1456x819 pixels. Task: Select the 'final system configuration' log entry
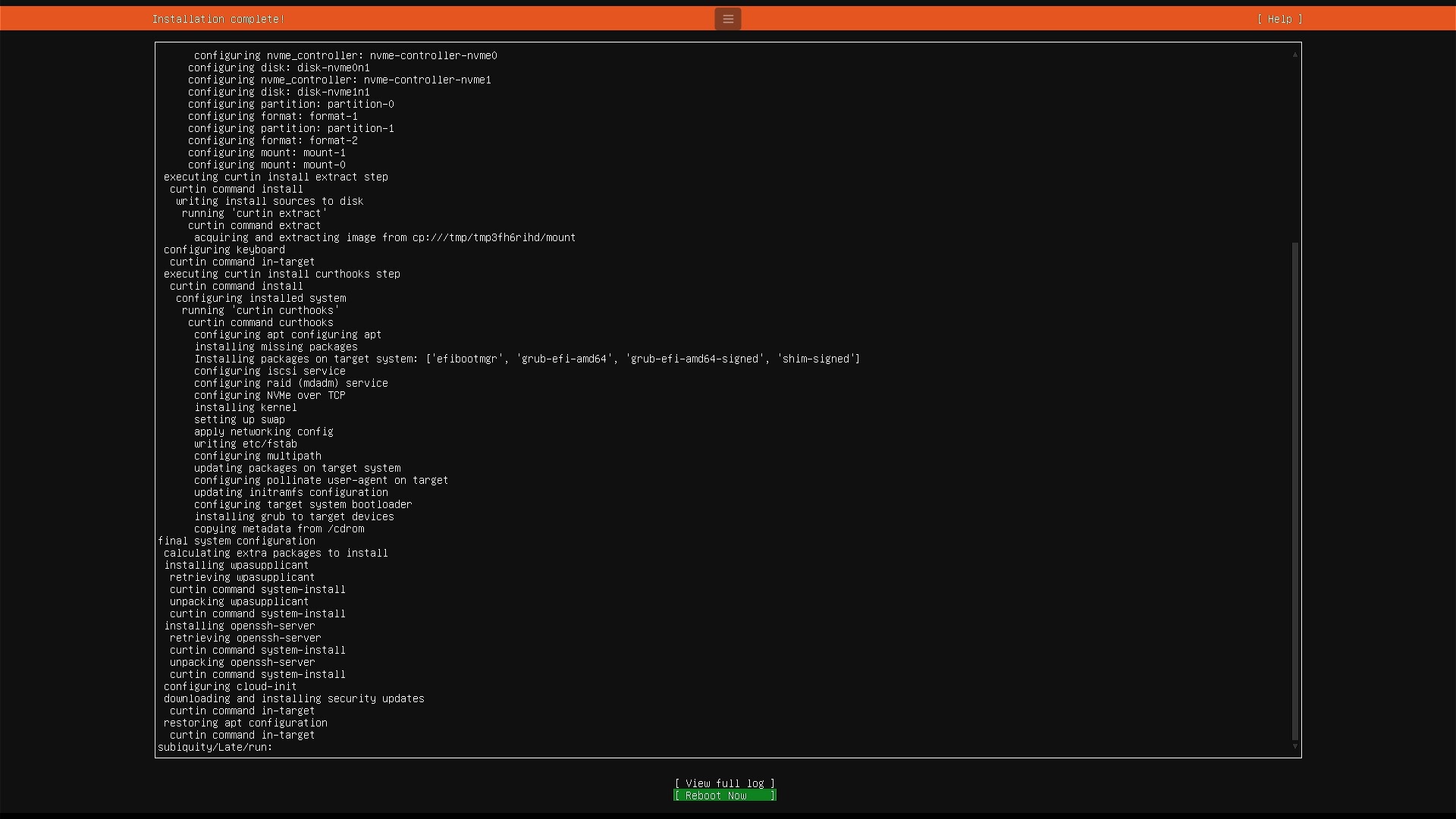pyautogui.click(x=236, y=541)
